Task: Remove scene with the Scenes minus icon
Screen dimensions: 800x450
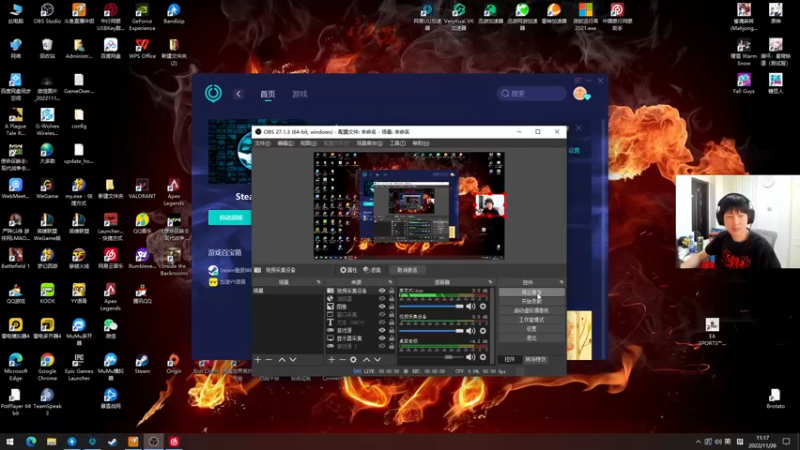Action: click(269, 360)
